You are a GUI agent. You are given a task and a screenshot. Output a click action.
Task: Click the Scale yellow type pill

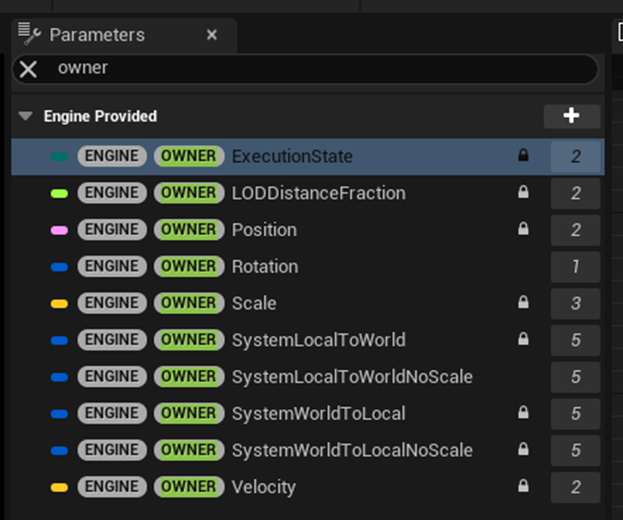[x=59, y=303]
